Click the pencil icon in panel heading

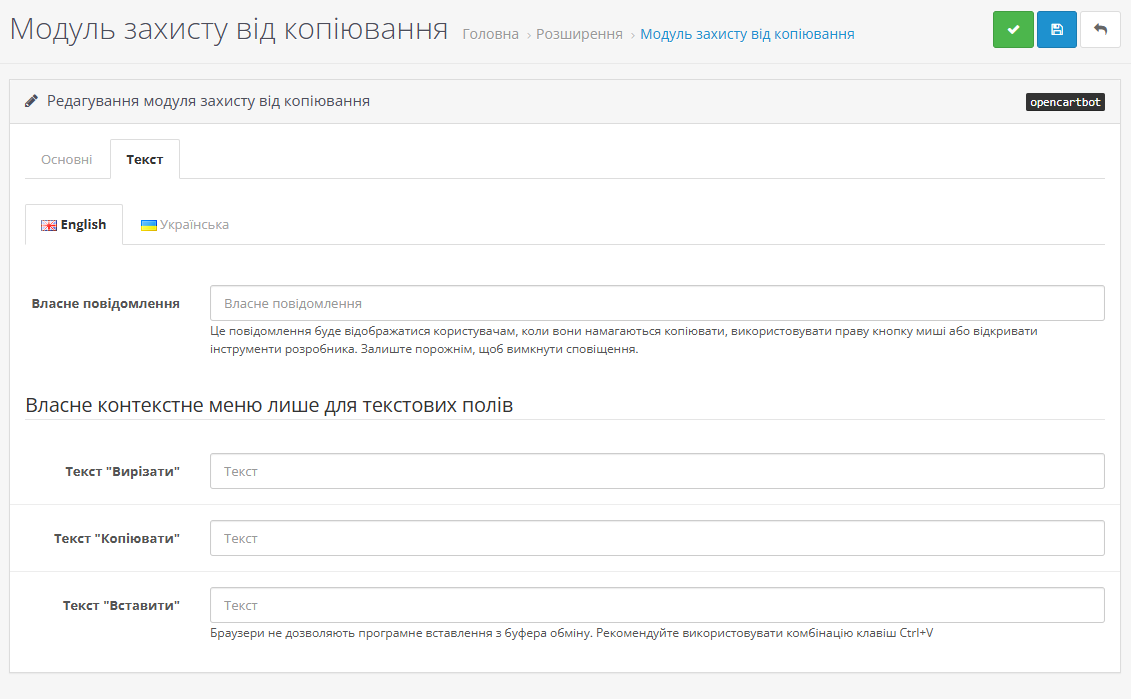(32, 101)
